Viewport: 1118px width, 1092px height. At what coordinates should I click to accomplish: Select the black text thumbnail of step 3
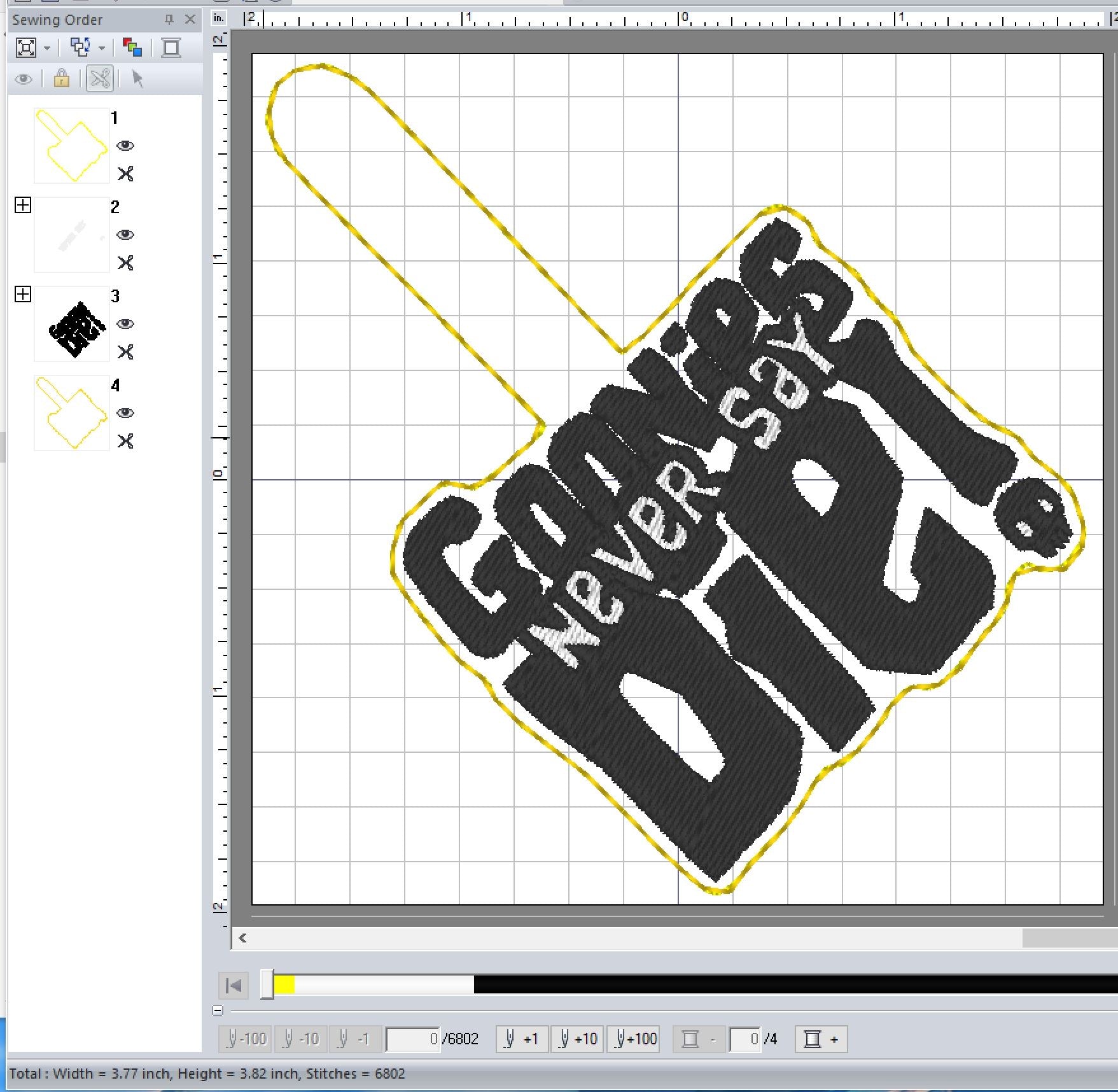pos(71,323)
